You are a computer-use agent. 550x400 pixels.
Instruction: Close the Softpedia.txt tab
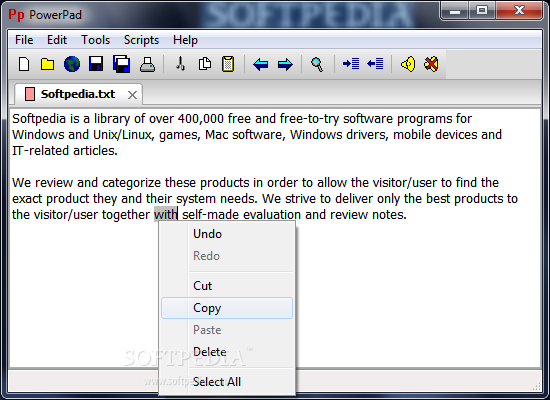point(132,95)
